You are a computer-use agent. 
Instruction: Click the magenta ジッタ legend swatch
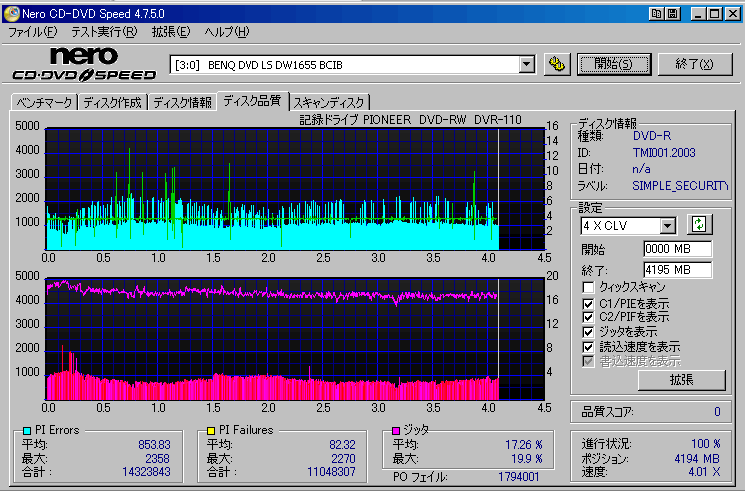click(x=396, y=431)
